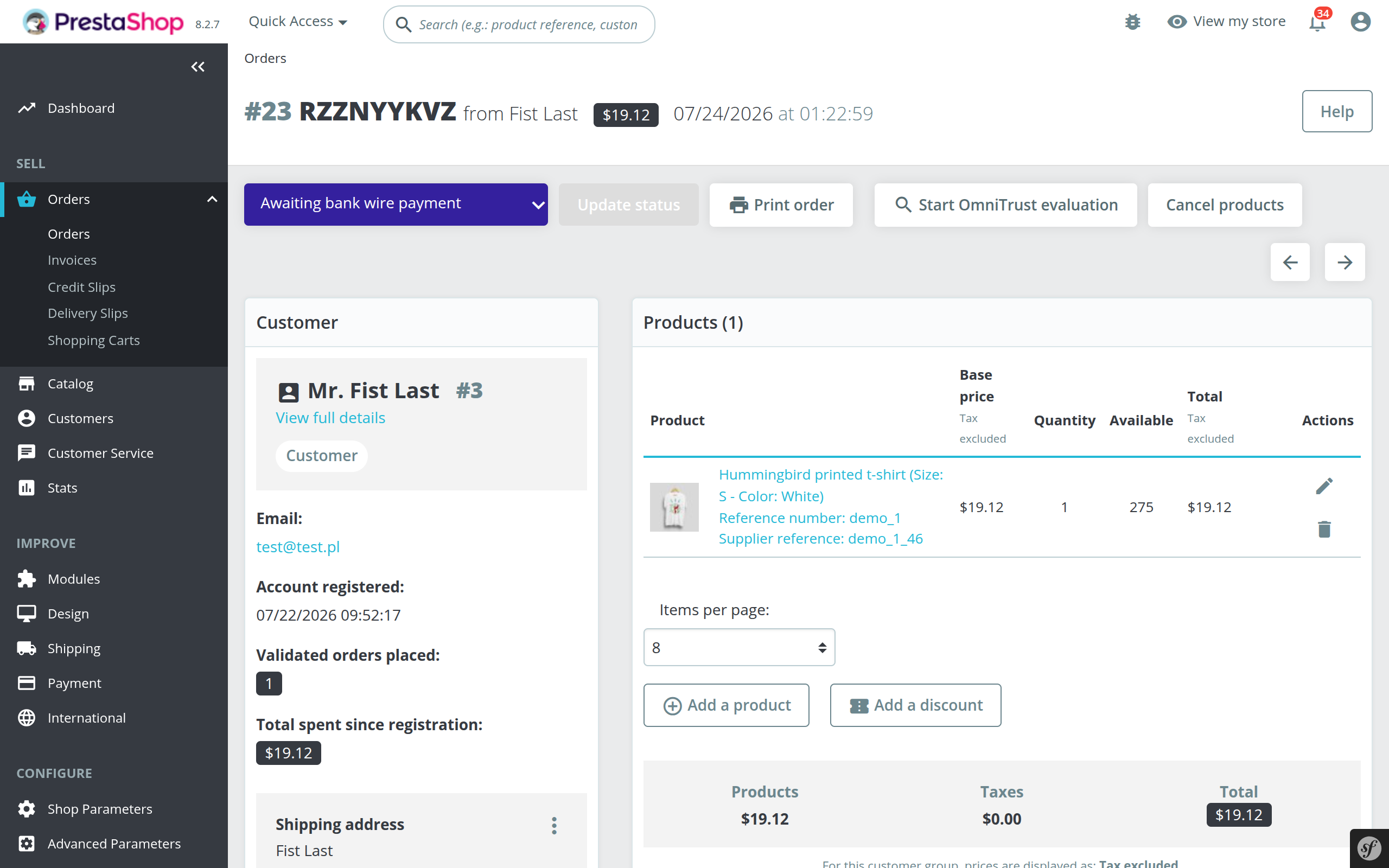Open Shipping address three-dot options menu
The width and height of the screenshot is (1389, 868).
pyautogui.click(x=554, y=826)
